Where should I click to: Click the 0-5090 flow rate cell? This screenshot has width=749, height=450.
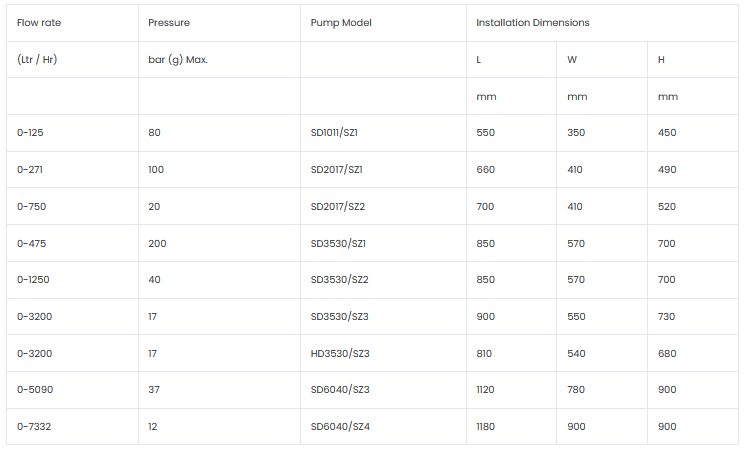(34, 390)
